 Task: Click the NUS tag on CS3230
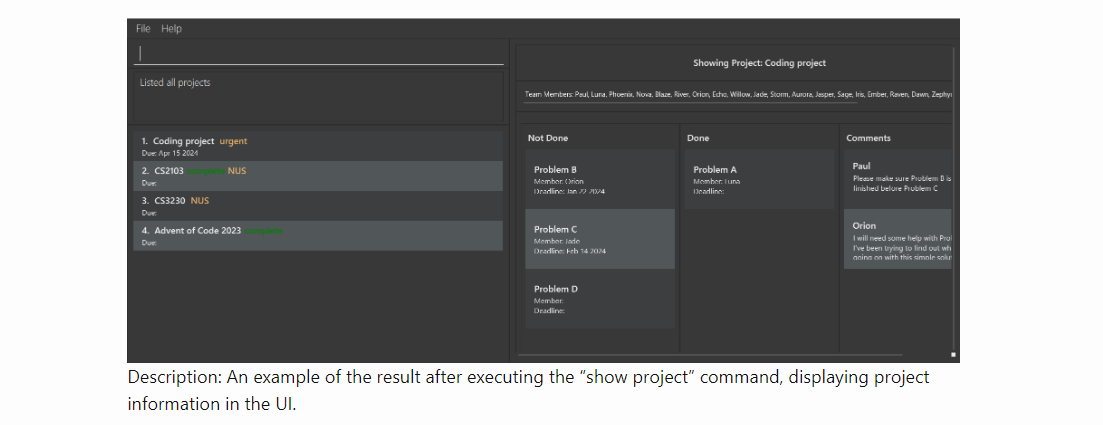[200, 201]
